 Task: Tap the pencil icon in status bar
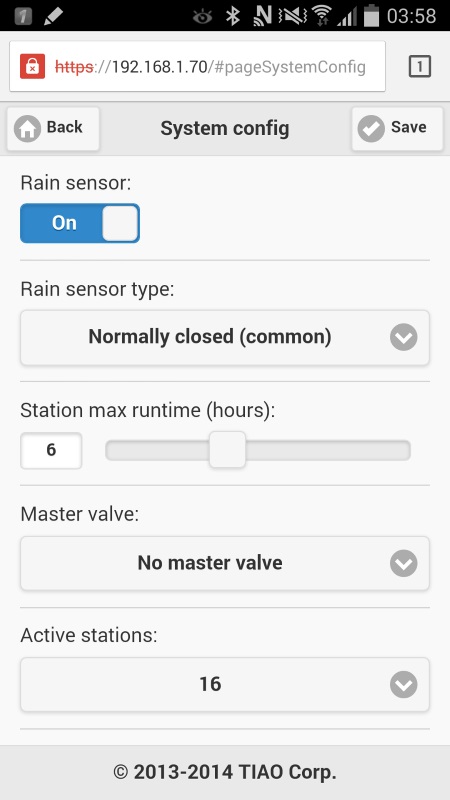pyautogui.click(x=53, y=16)
